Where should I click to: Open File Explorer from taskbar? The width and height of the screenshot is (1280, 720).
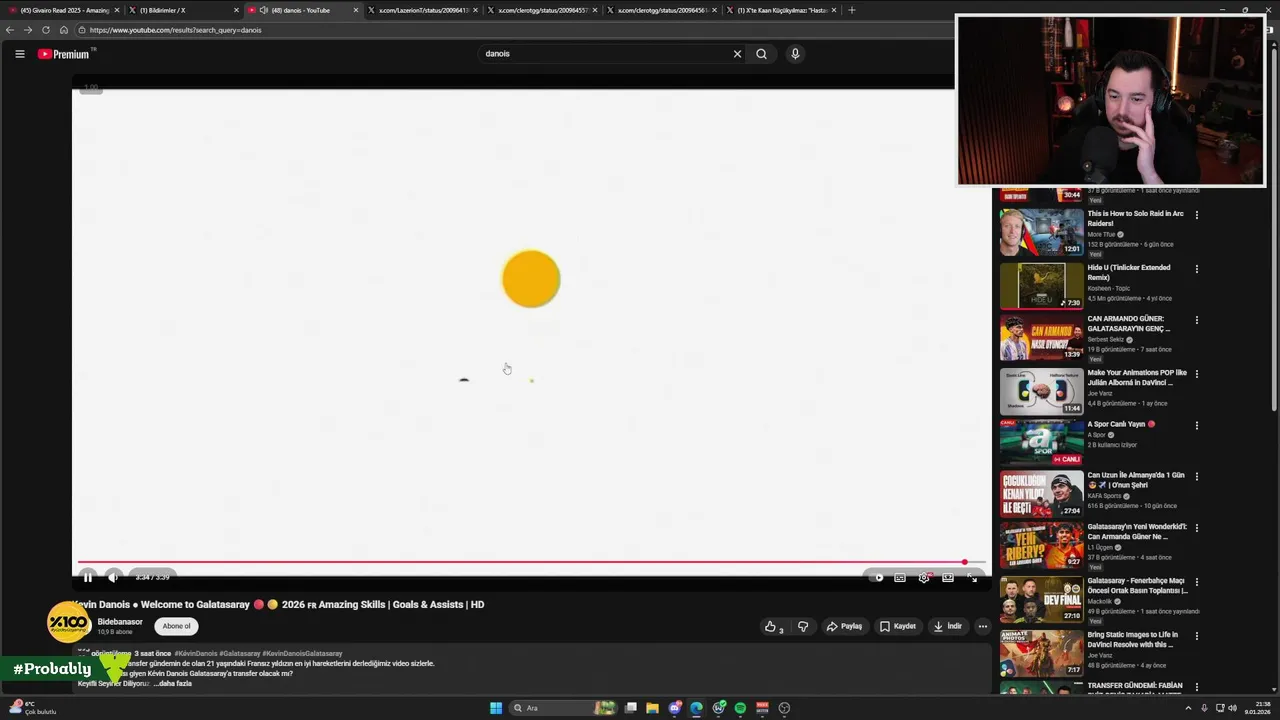[x=652, y=708]
